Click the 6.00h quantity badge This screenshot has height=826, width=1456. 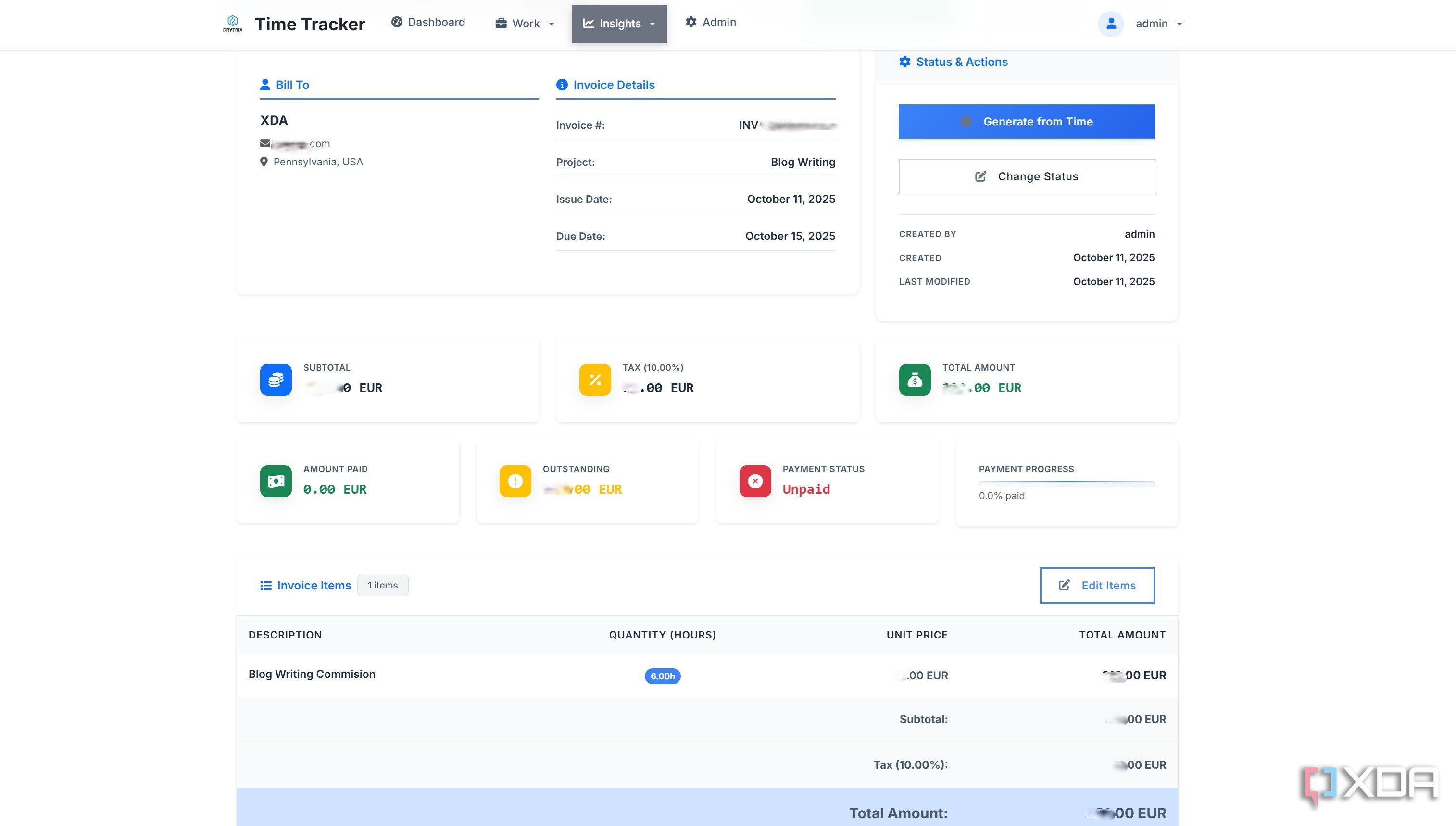click(663, 676)
